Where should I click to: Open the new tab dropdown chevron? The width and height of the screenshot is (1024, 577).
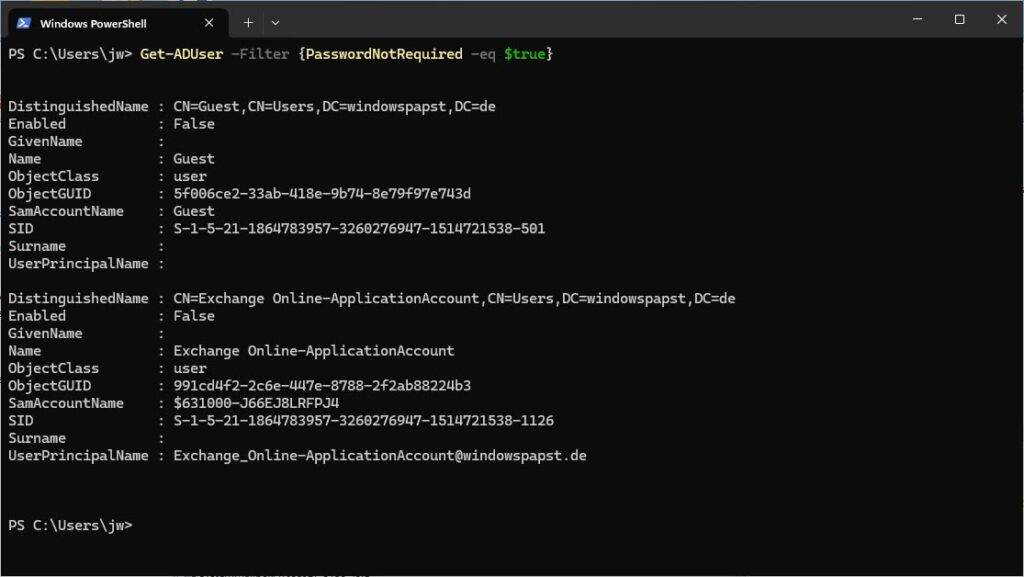tap(274, 21)
